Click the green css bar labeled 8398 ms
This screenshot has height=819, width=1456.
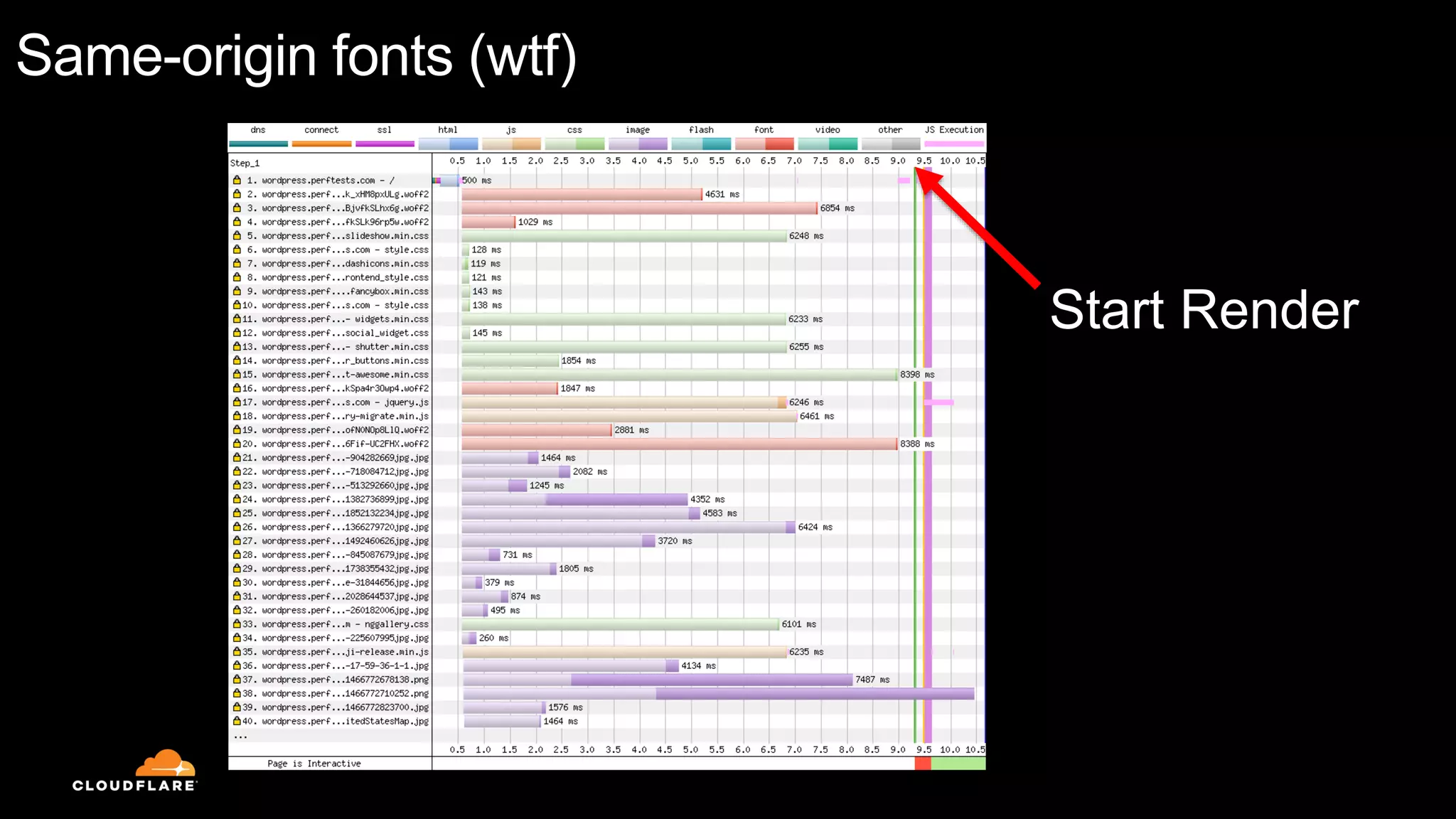pyautogui.click(x=680, y=375)
